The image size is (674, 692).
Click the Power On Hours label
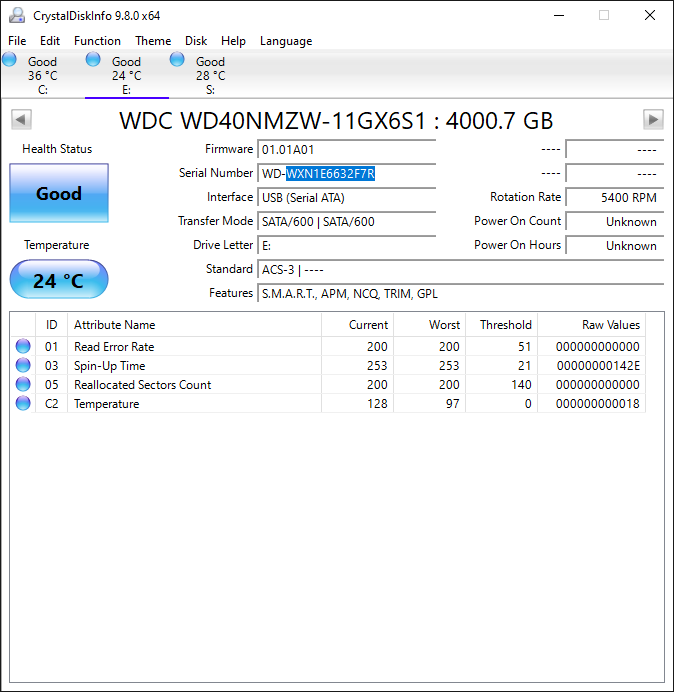pyautogui.click(x=517, y=245)
